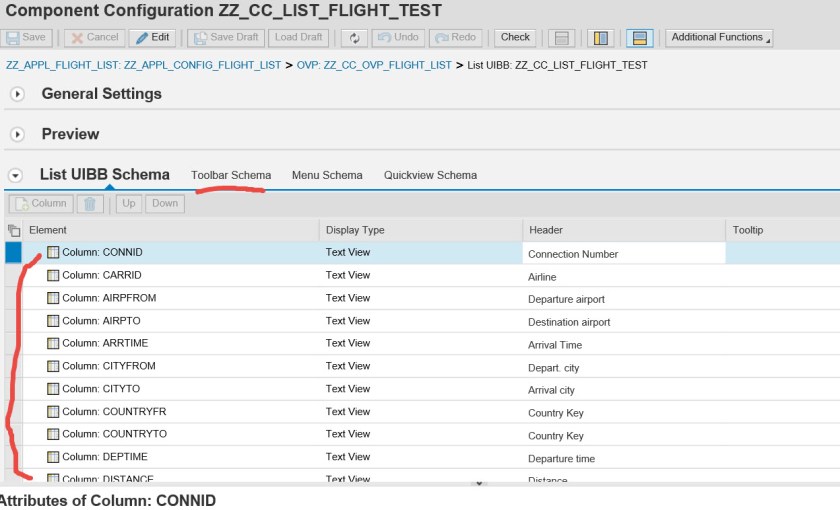Expand the Preview section

(x=17, y=134)
